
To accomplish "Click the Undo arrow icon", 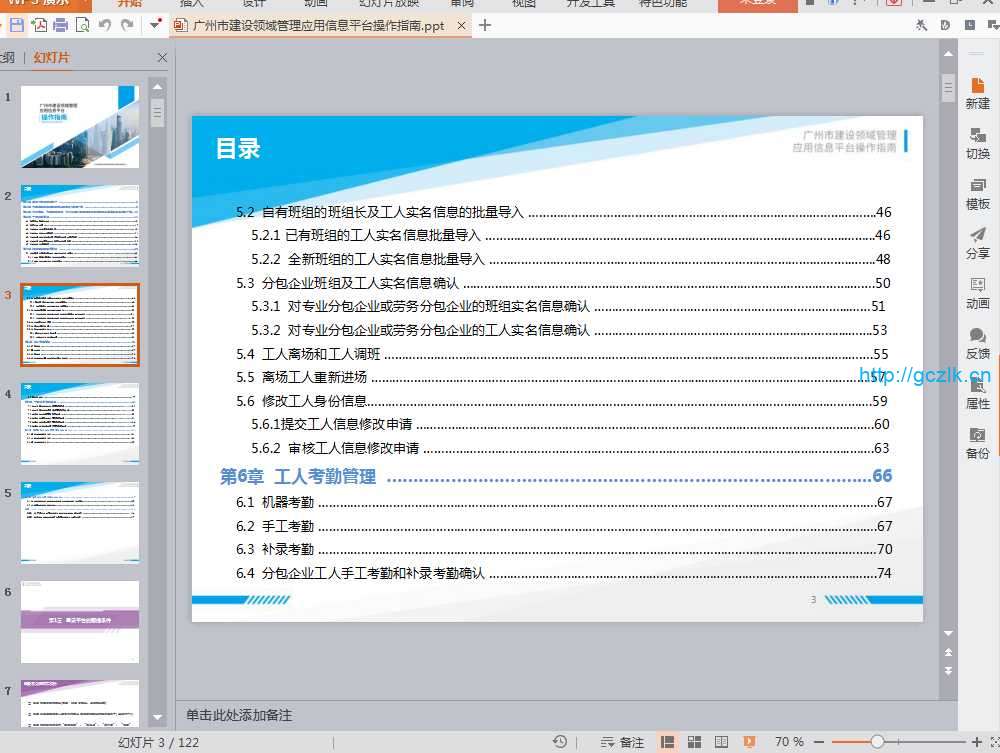I will (x=105, y=25).
